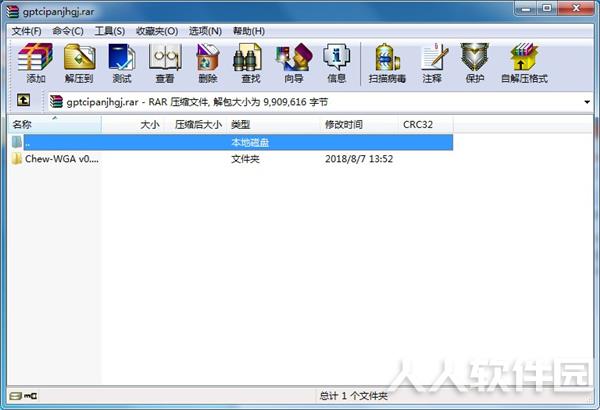Sort by the 大小 column header
600x410 pixels.
(133, 124)
